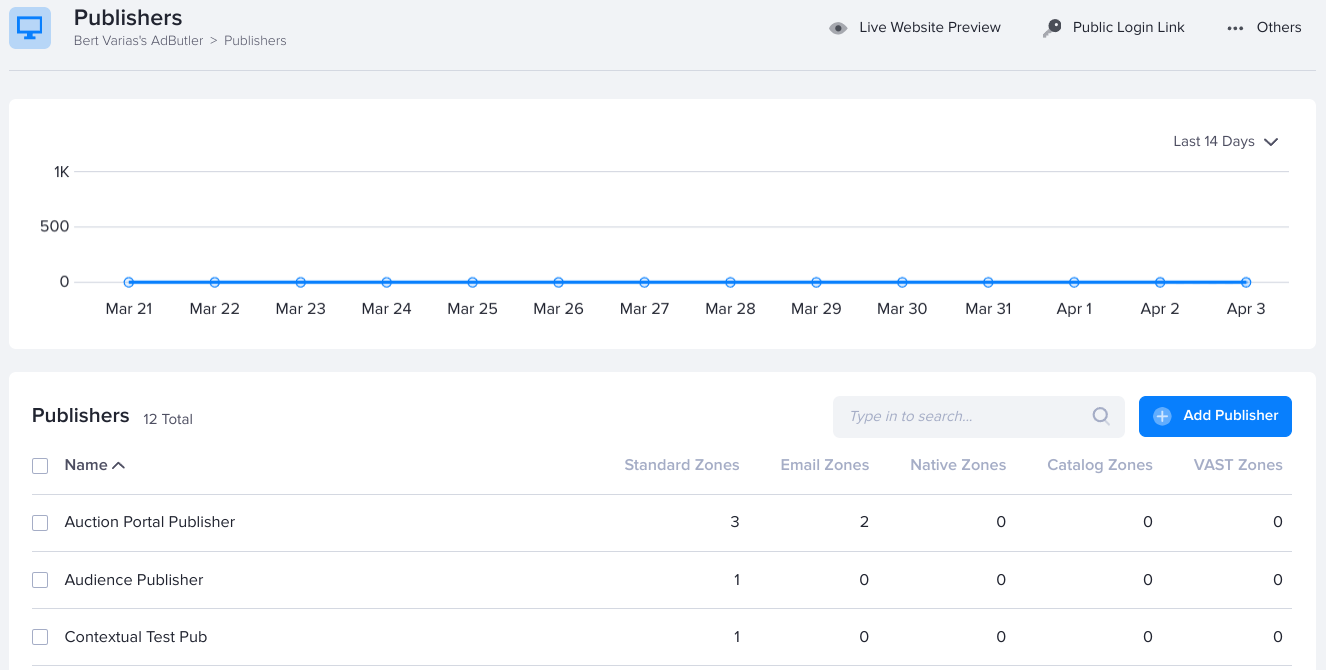The width and height of the screenshot is (1326, 670).
Task: Click Contextual Test Pub's Standard Zones value 1
Action: tap(737, 637)
